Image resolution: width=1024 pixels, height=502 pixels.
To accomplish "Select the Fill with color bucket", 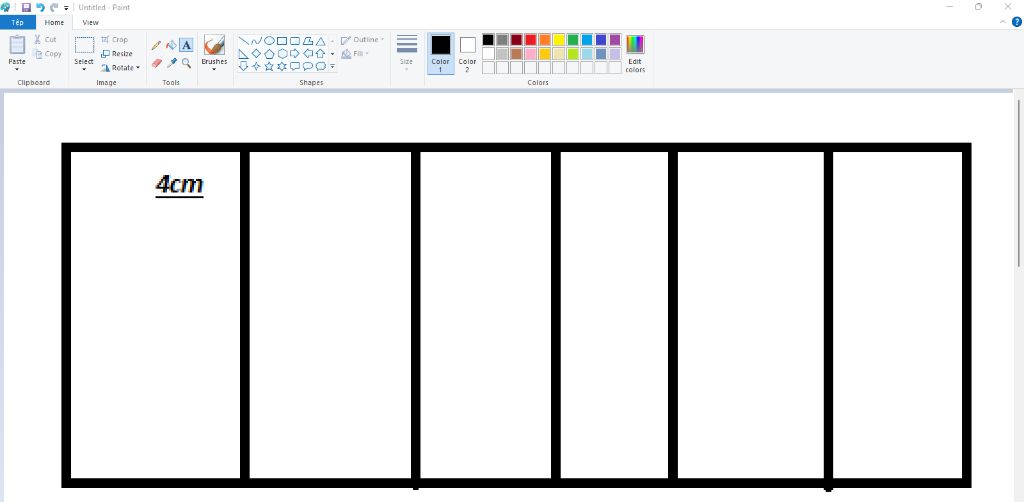I will [171, 45].
